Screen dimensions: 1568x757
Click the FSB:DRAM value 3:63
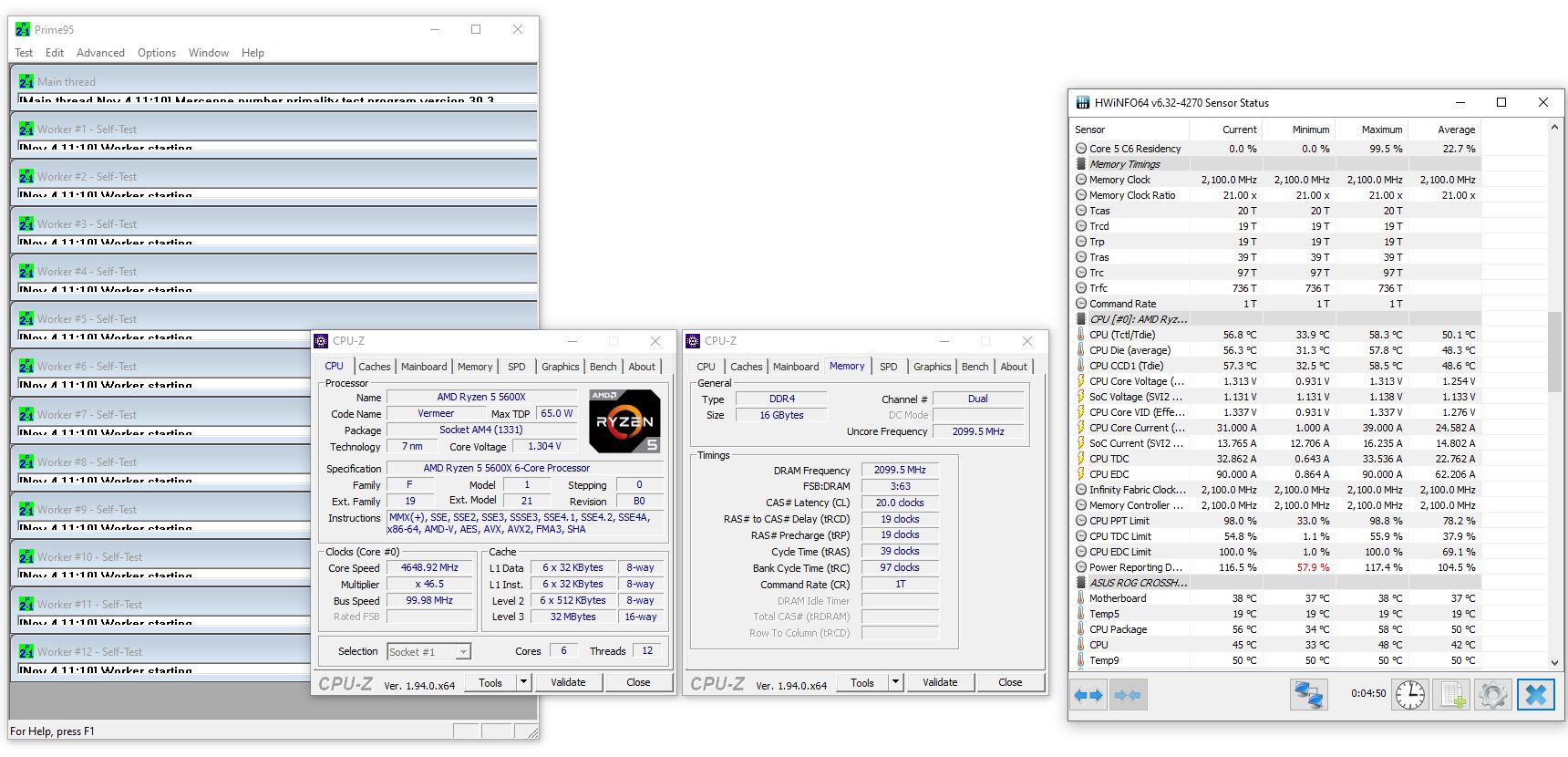(x=900, y=486)
